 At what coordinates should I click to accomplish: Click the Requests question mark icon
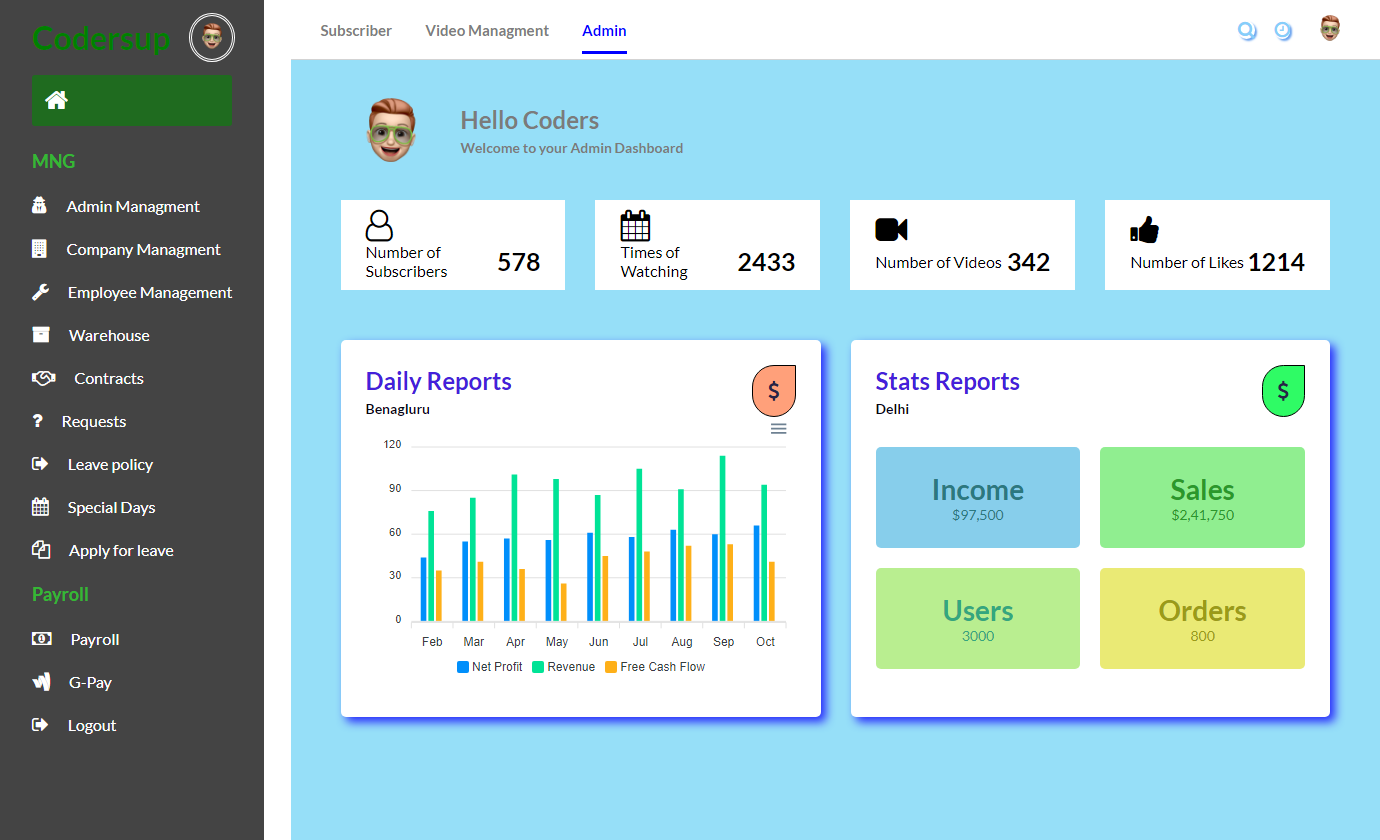tap(38, 421)
